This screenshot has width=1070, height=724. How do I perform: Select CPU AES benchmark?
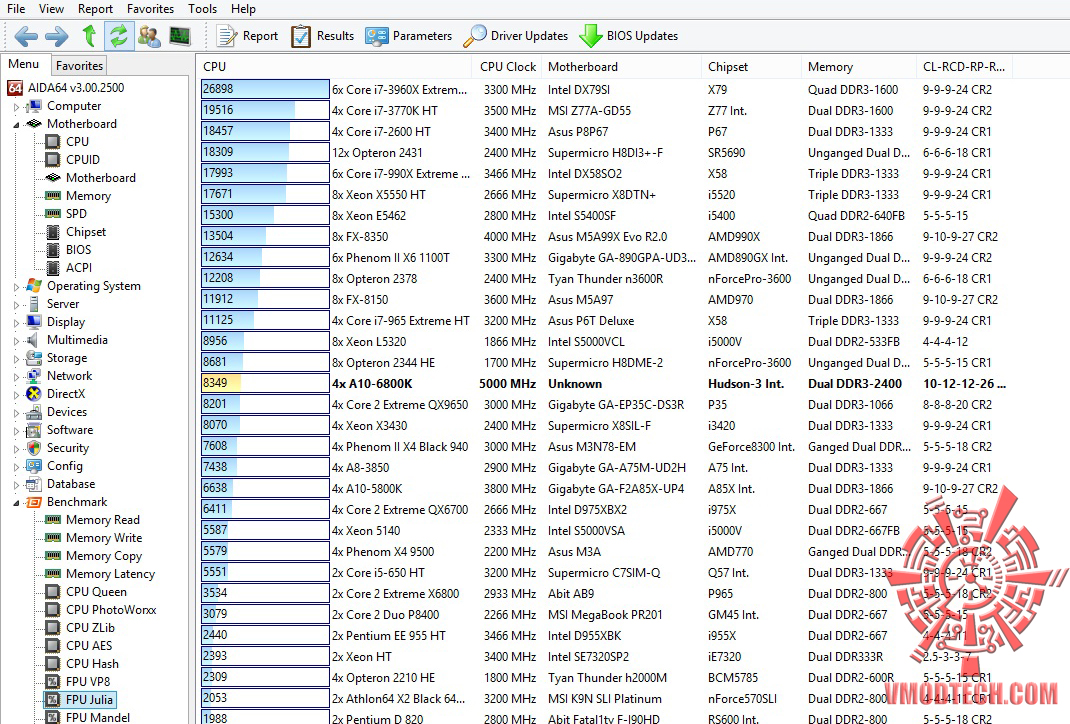point(89,645)
